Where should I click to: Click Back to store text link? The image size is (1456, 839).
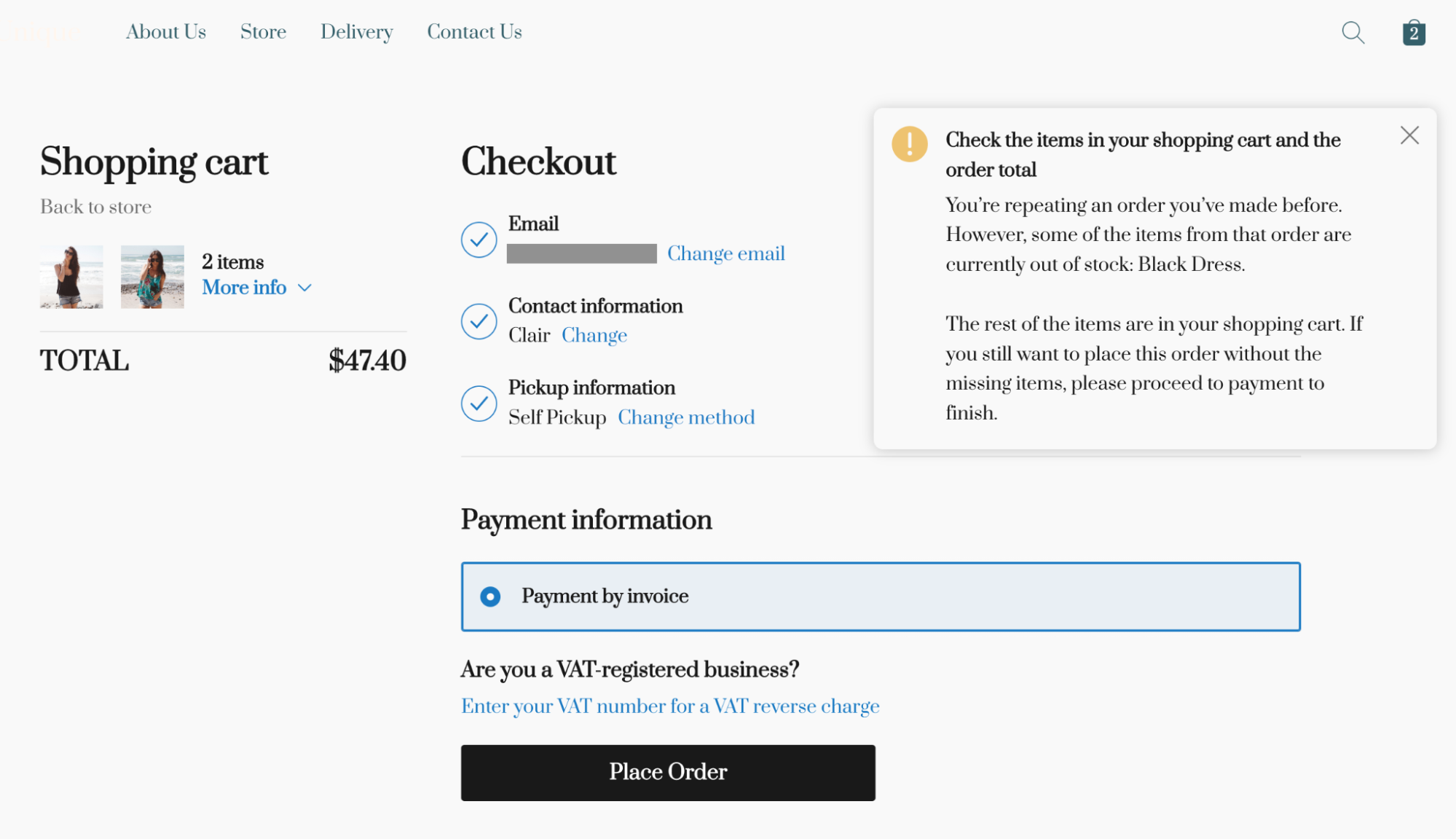95,207
